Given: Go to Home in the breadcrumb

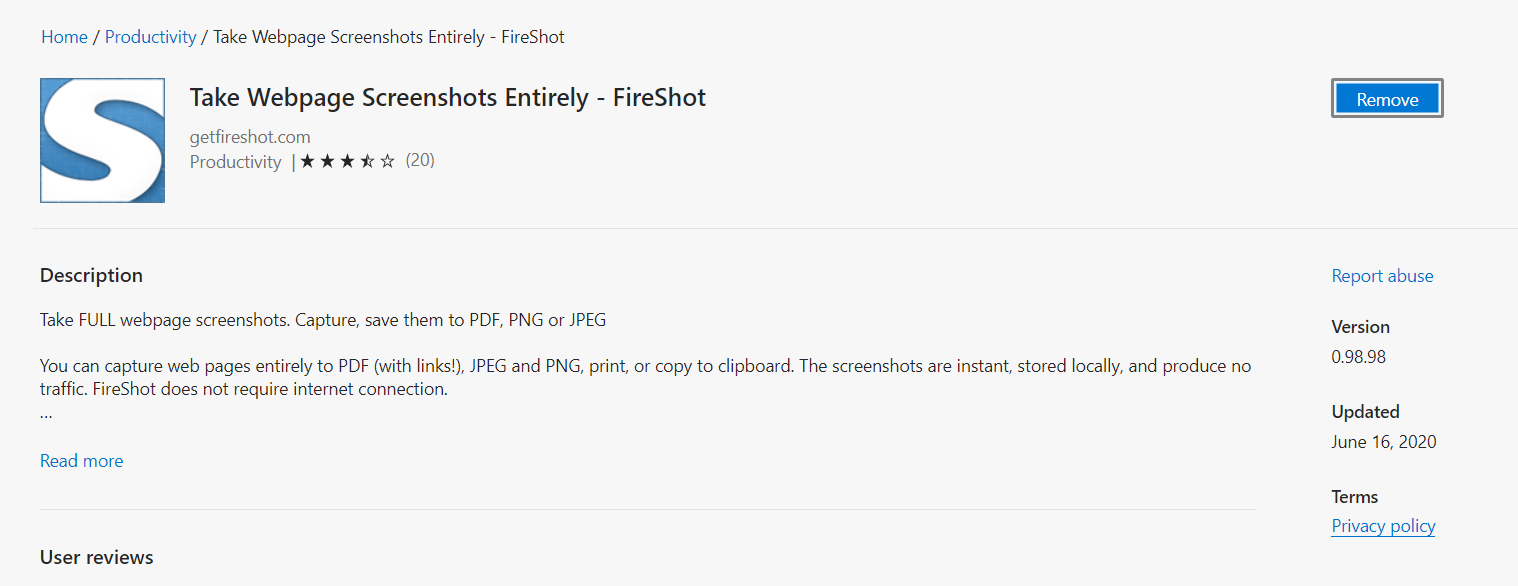Looking at the screenshot, I should [64, 37].
